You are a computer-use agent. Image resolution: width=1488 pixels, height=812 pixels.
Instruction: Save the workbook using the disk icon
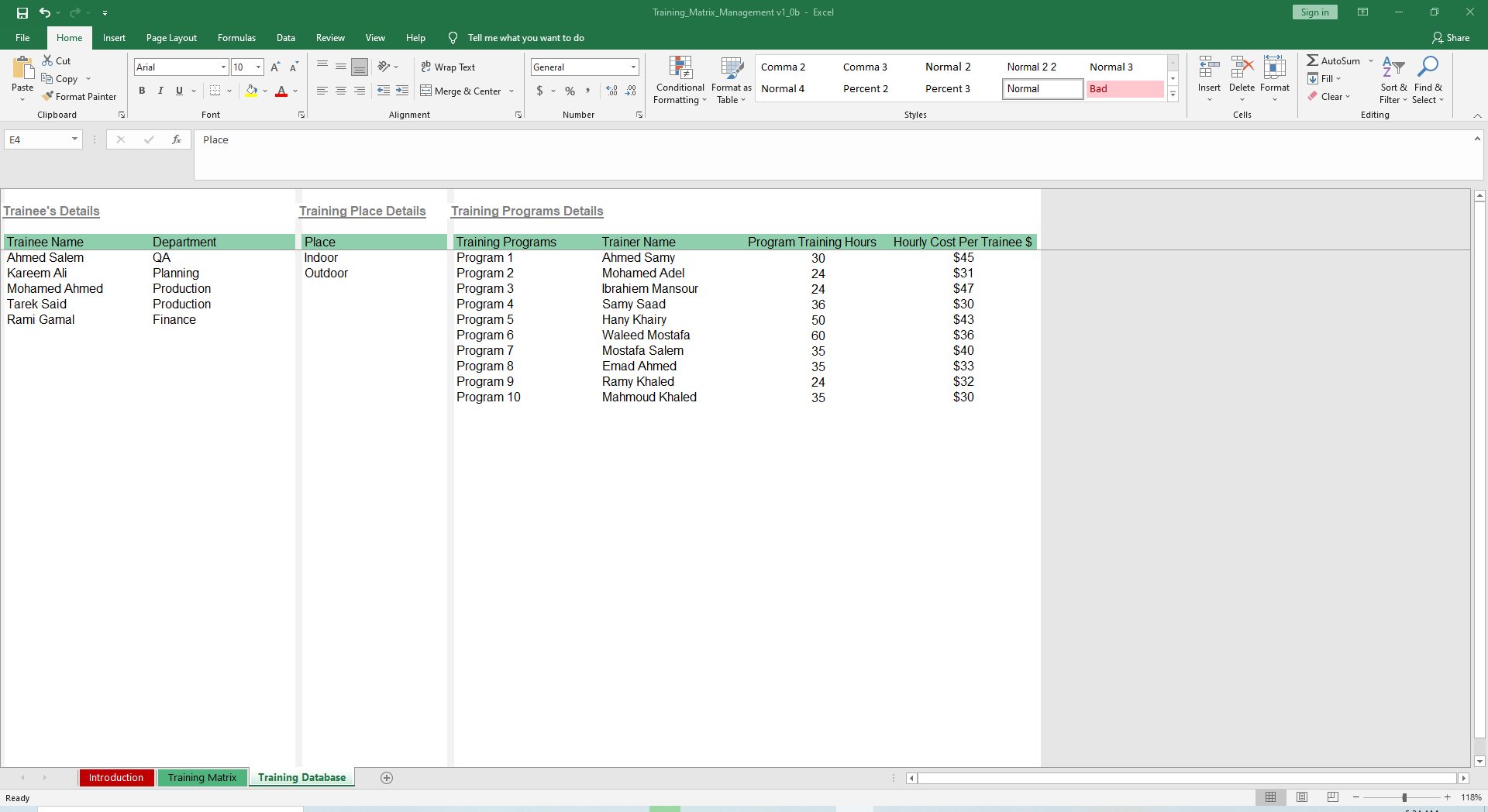coord(22,12)
